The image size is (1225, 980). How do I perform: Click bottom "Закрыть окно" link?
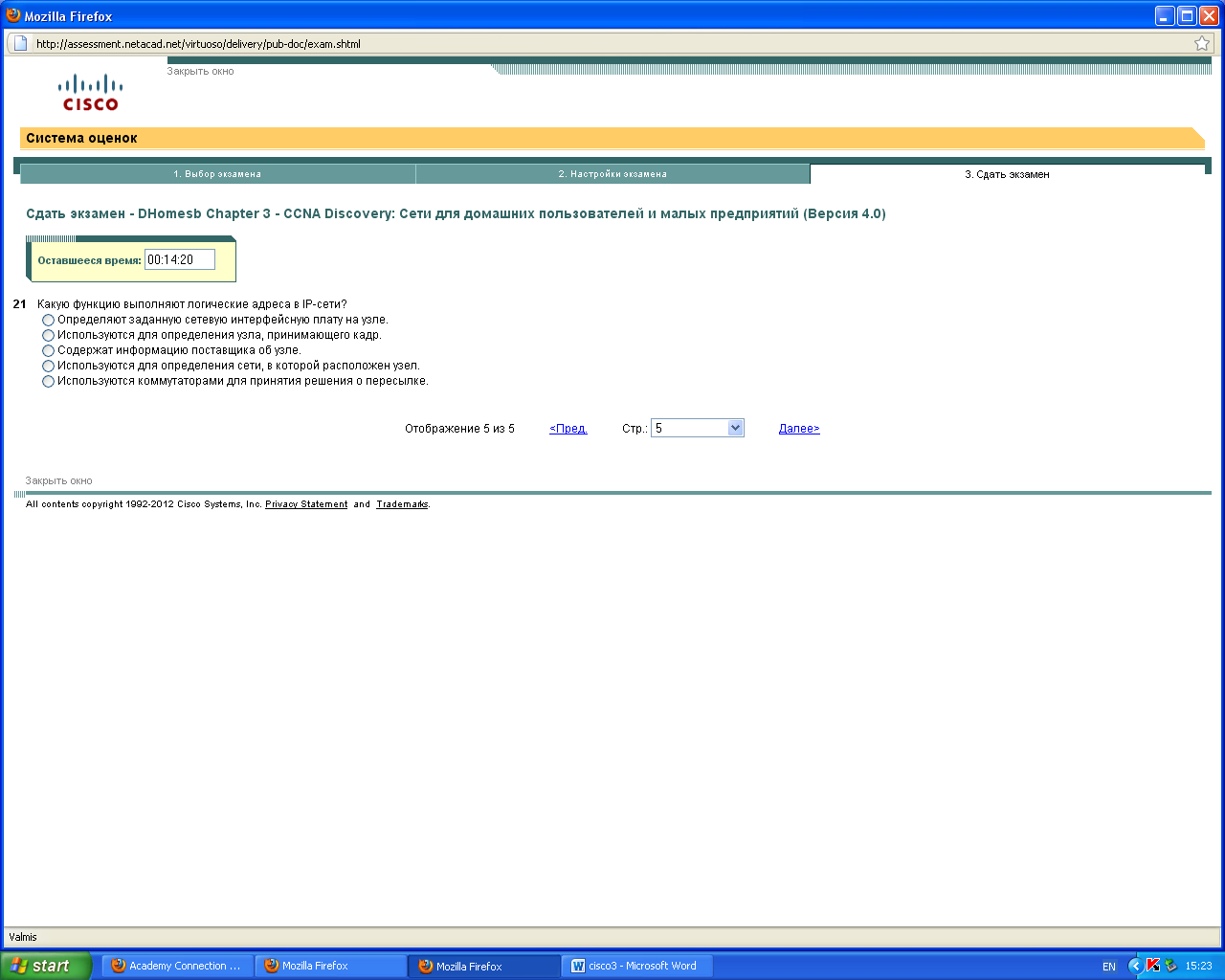(x=58, y=480)
